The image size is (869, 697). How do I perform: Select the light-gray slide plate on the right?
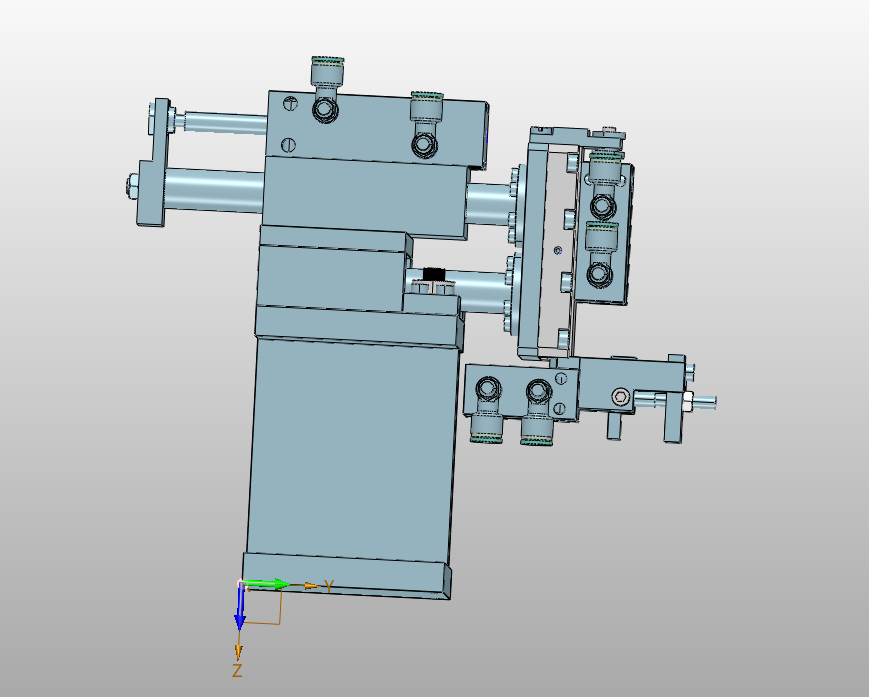pos(557,252)
